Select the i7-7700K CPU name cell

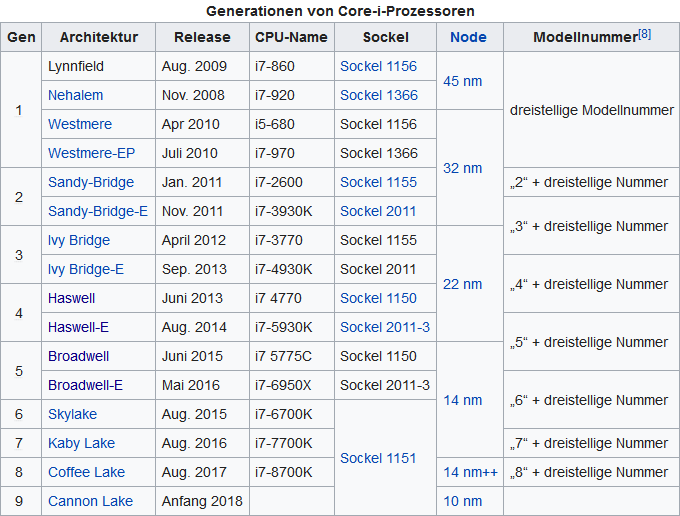pyautogui.click(x=291, y=444)
